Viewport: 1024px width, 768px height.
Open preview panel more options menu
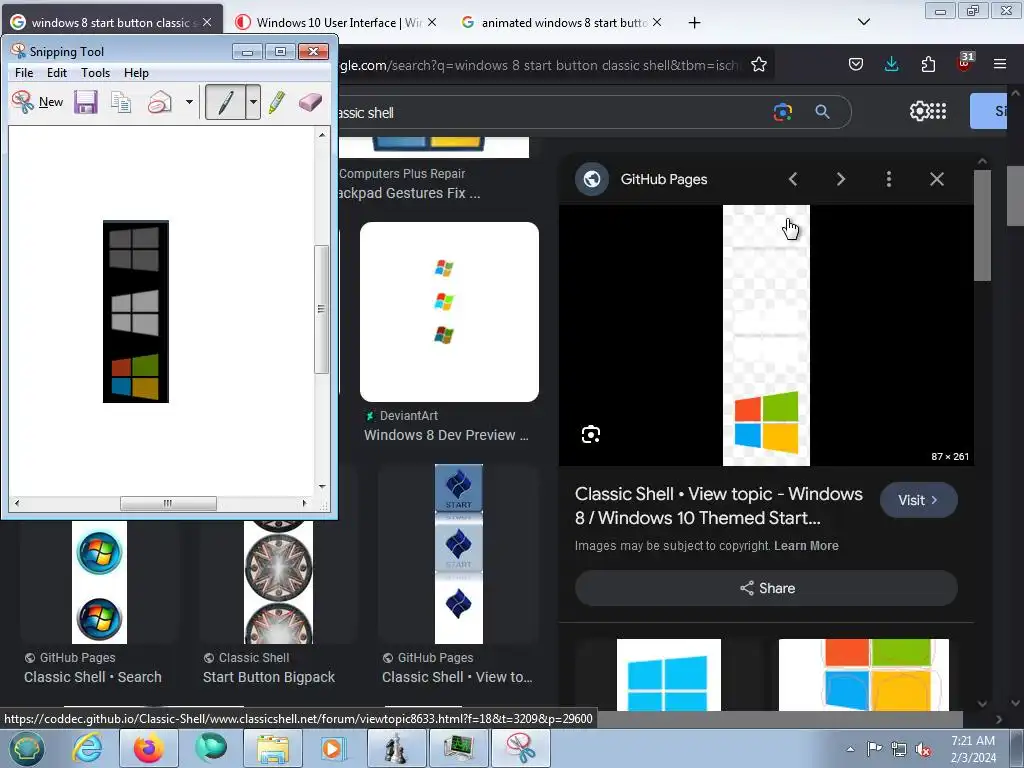[x=889, y=179]
